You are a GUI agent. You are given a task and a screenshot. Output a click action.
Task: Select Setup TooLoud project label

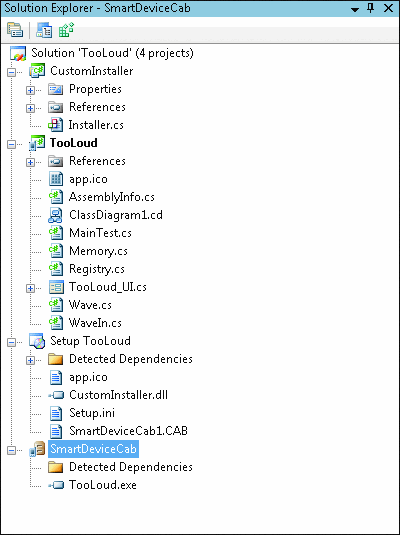tap(90, 341)
